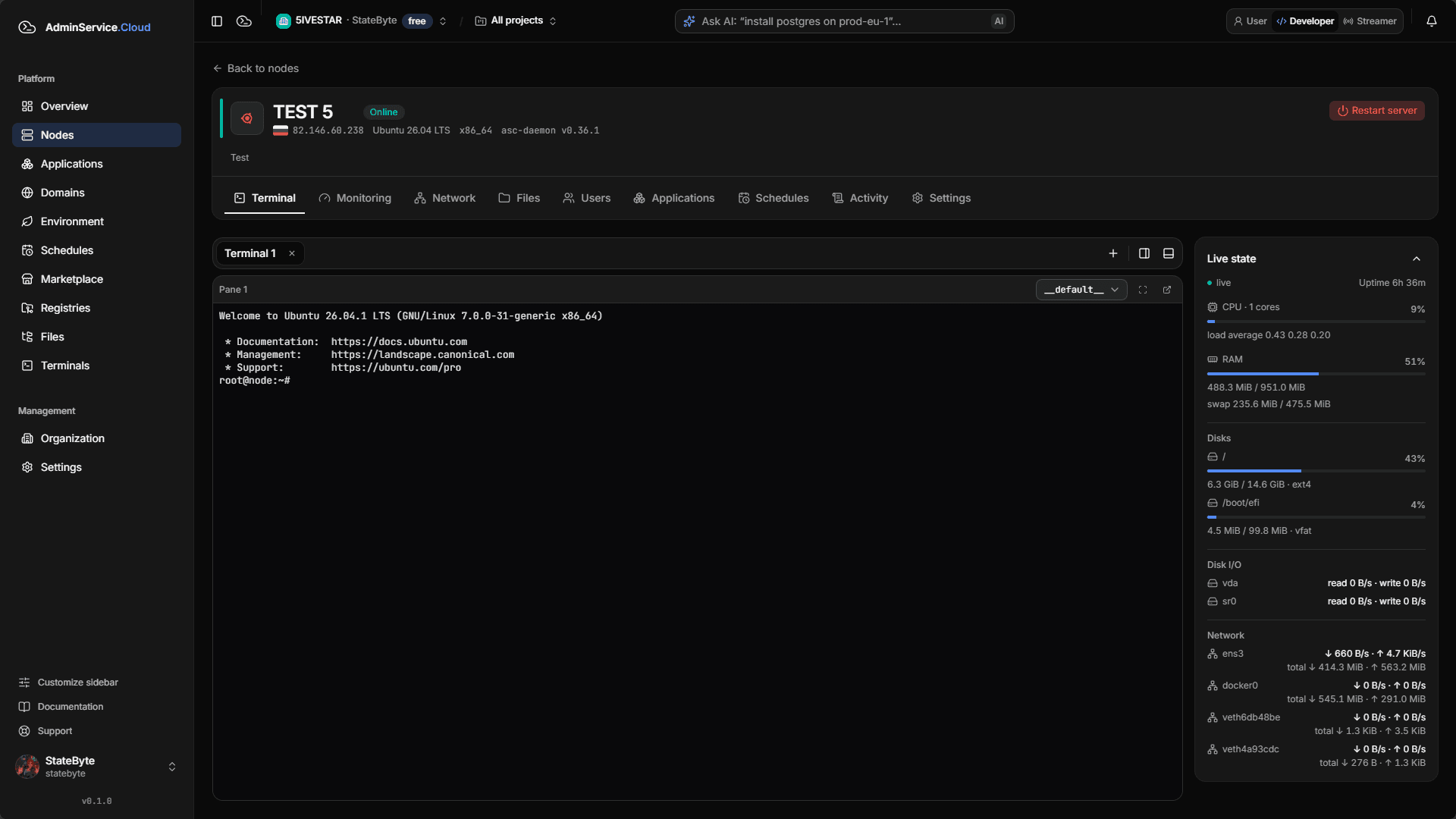Open Applications in the sidebar
Viewport: 1456px width, 819px height.
click(96, 164)
